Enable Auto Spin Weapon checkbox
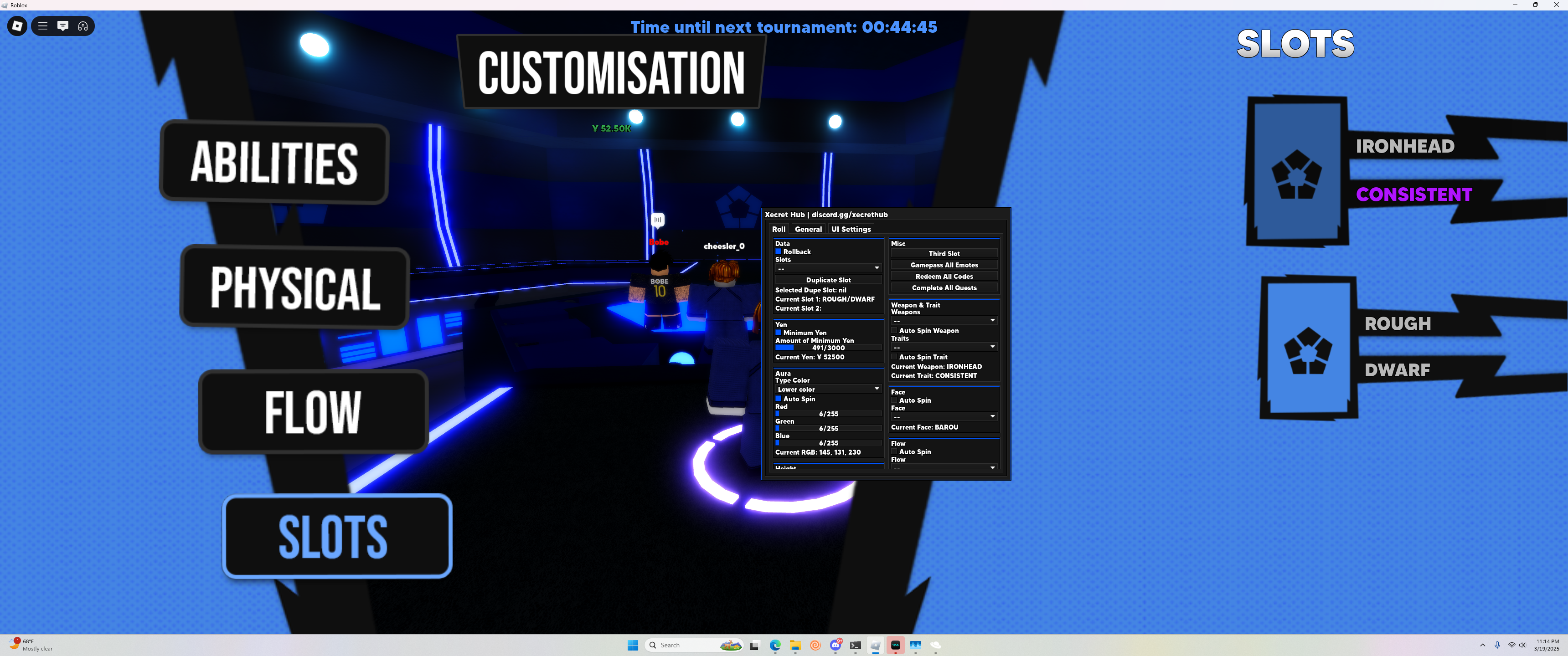 894,330
